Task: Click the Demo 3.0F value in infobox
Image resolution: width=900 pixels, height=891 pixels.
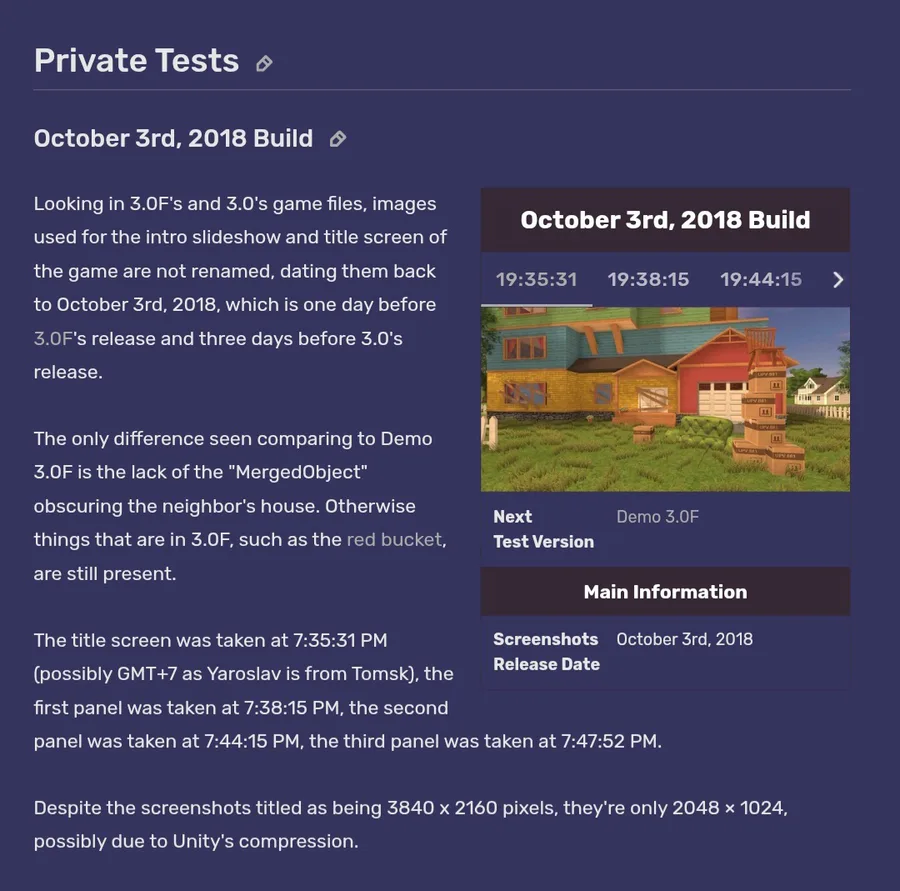Action: click(x=657, y=517)
